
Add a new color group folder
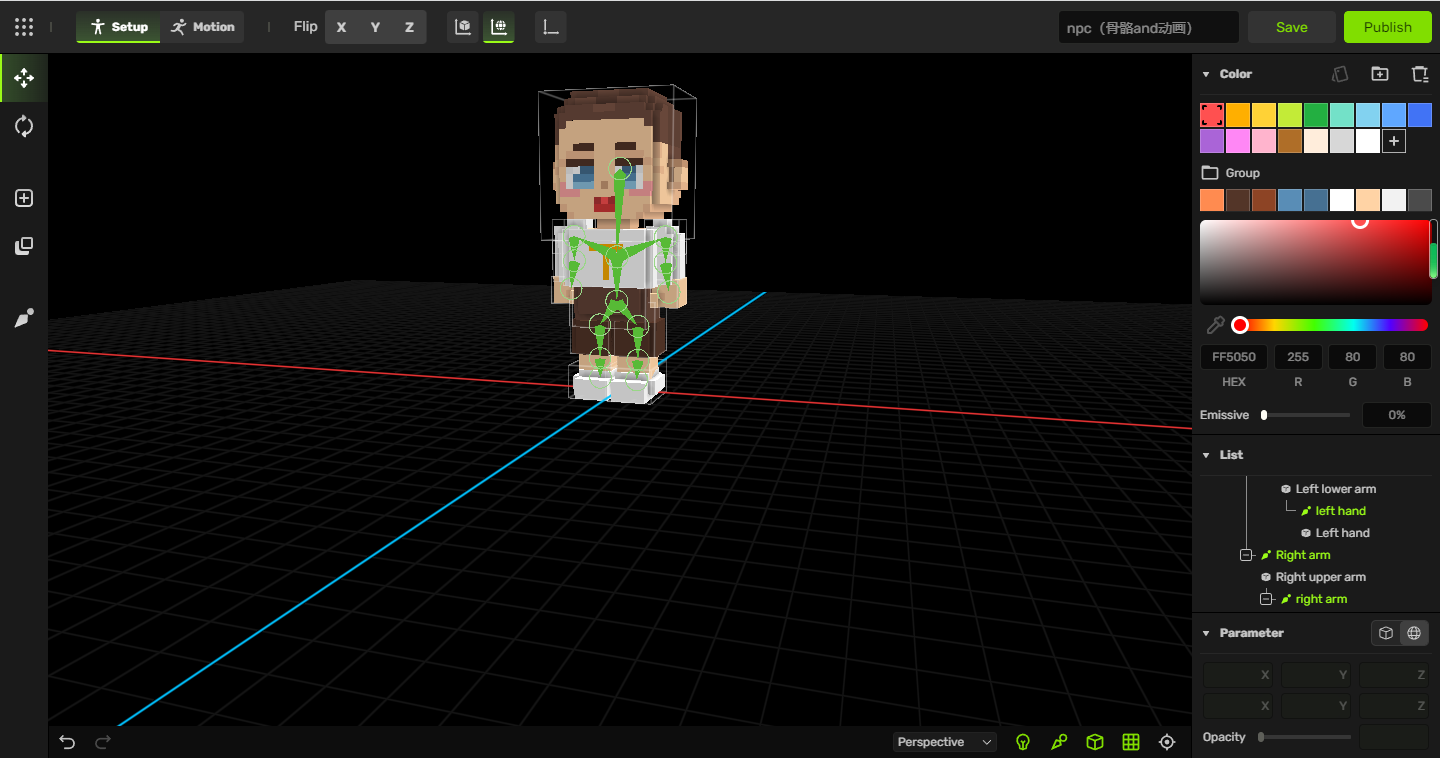1380,74
